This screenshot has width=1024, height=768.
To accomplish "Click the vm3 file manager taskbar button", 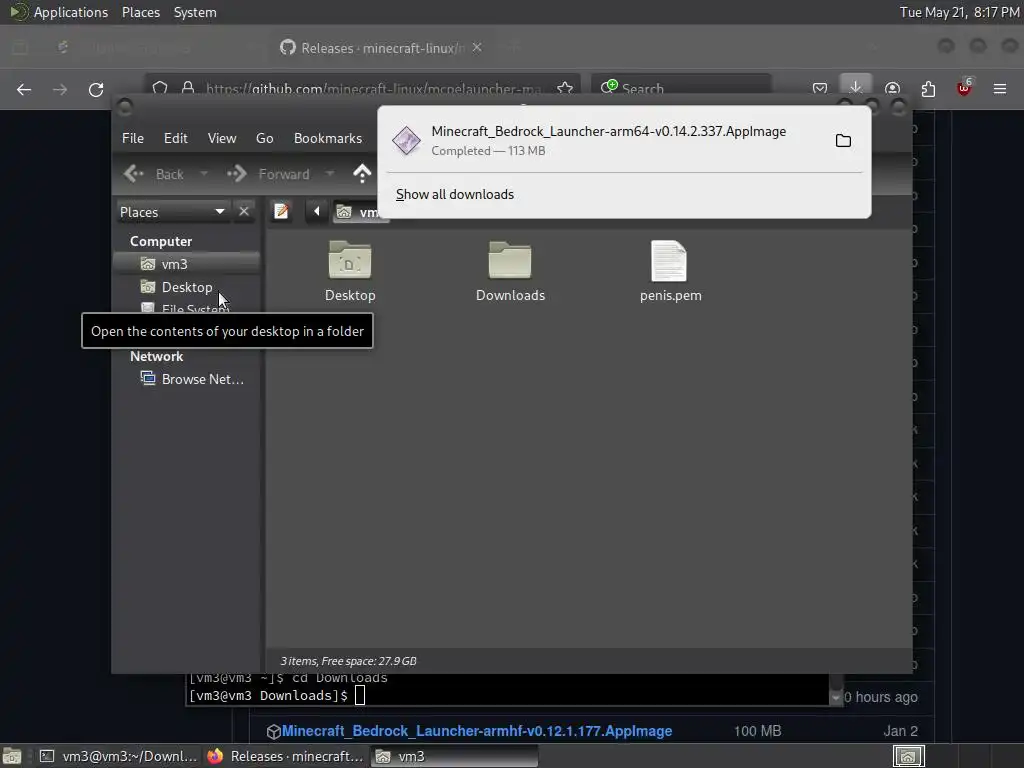I will coord(455,756).
